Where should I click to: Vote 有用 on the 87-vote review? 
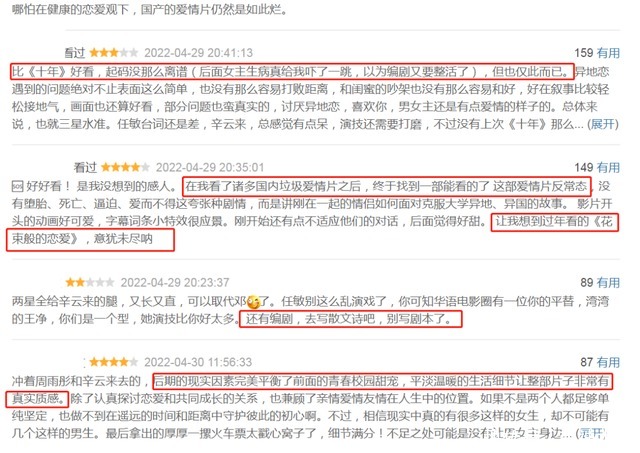click(608, 362)
